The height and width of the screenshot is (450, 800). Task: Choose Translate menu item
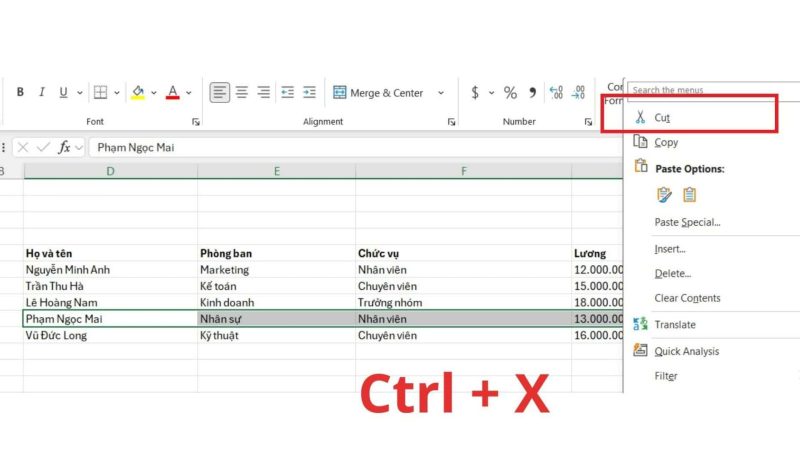point(674,324)
